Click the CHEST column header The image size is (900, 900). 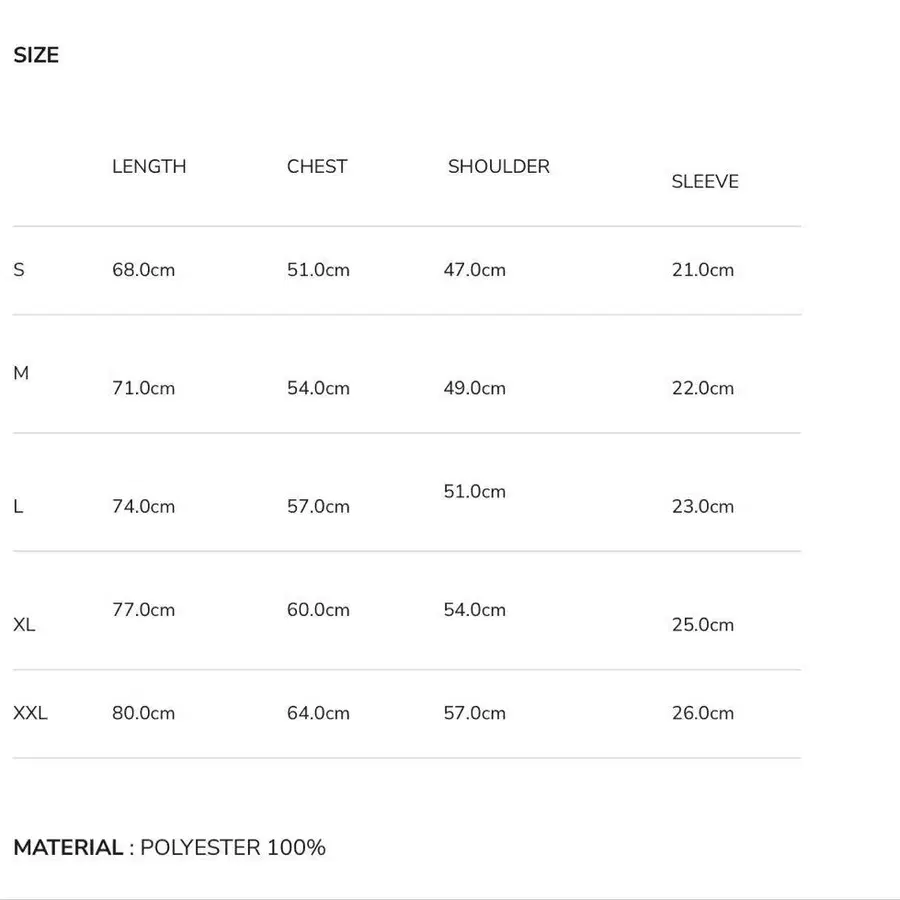(x=317, y=166)
